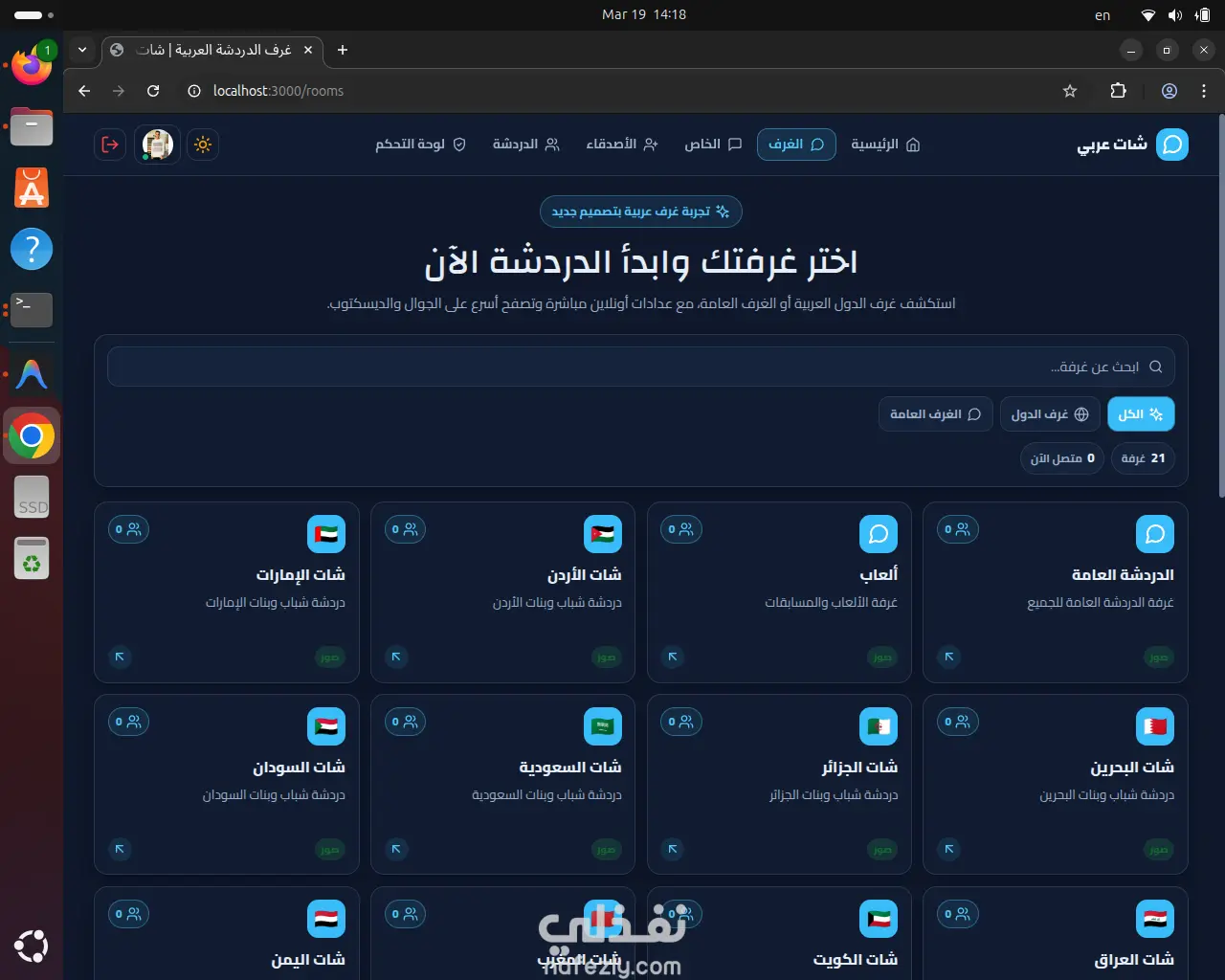Select the الغرف nav item
The height and width of the screenshot is (980, 1225).
coord(796,145)
